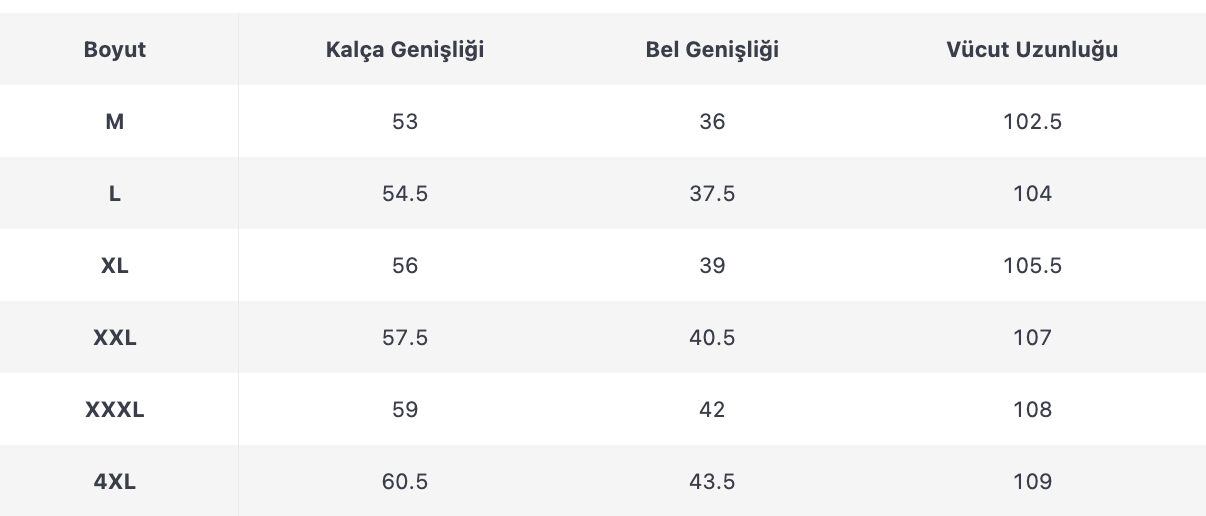This screenshot has height=516, width=1206.
Task: Select the 40.5 waist width cell
Action: pyautogui.click(x=712, y=338)
